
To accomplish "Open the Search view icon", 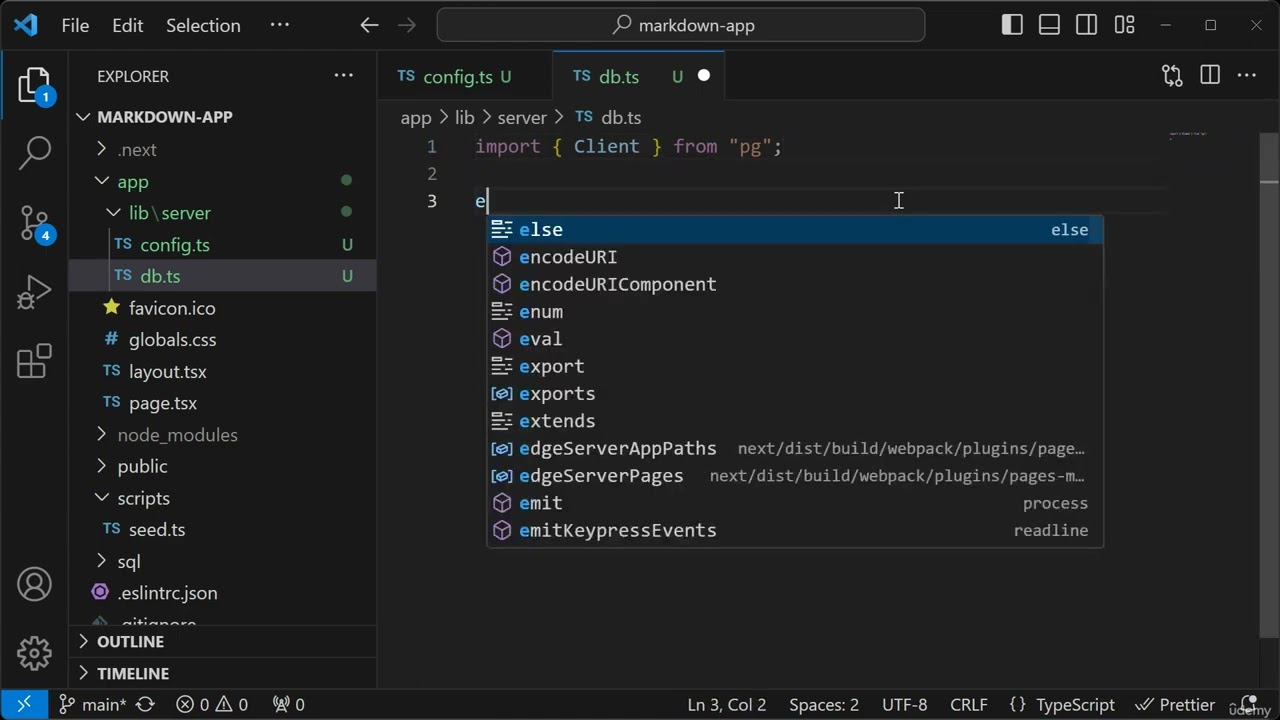I will [34, 152].
